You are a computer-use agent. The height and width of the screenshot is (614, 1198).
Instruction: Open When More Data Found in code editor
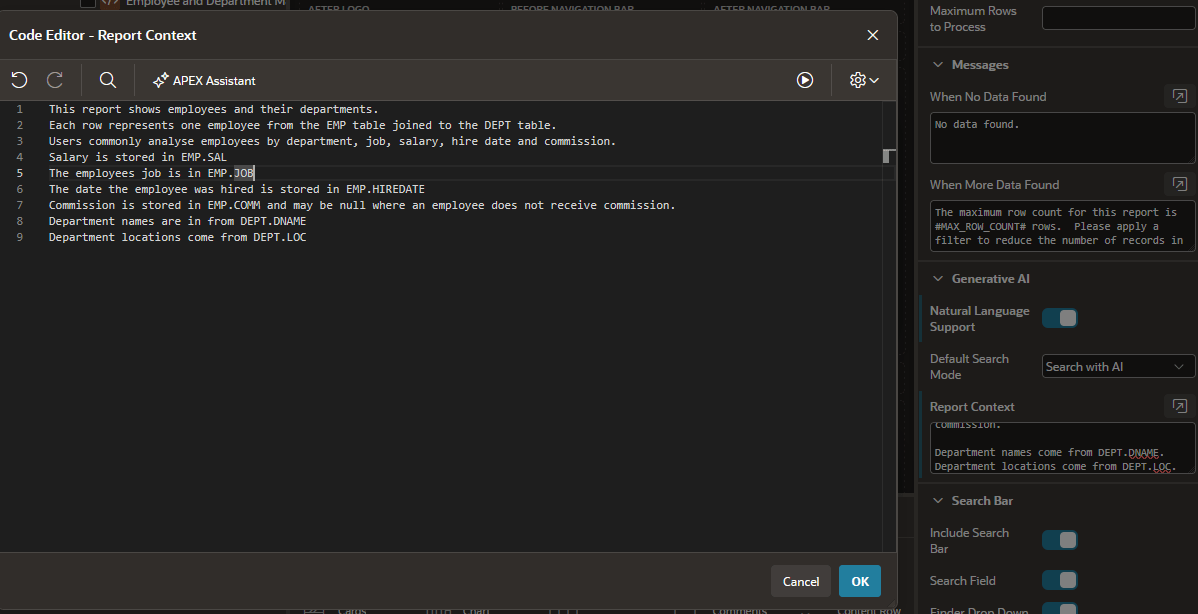tap(1180, 184)
